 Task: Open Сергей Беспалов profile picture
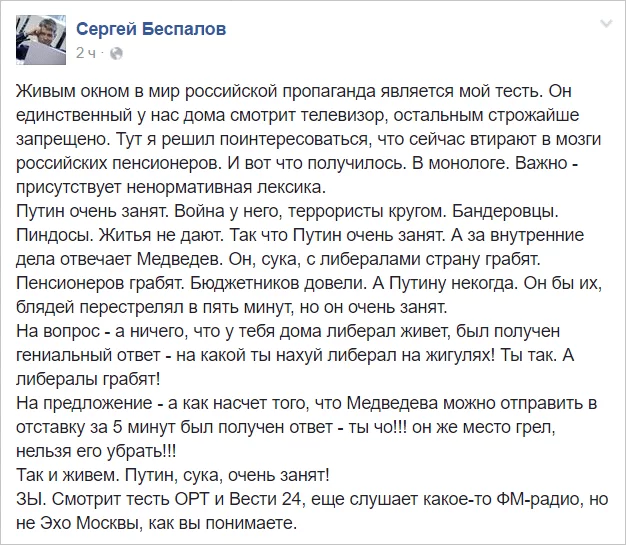pos(41,40)
